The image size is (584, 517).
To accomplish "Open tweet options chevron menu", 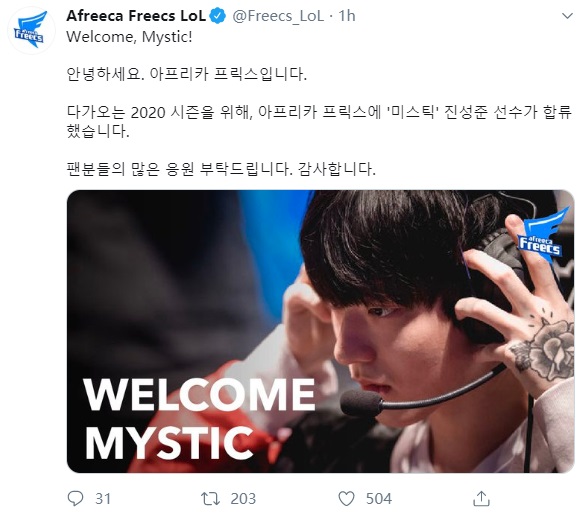I will (567, 16).
